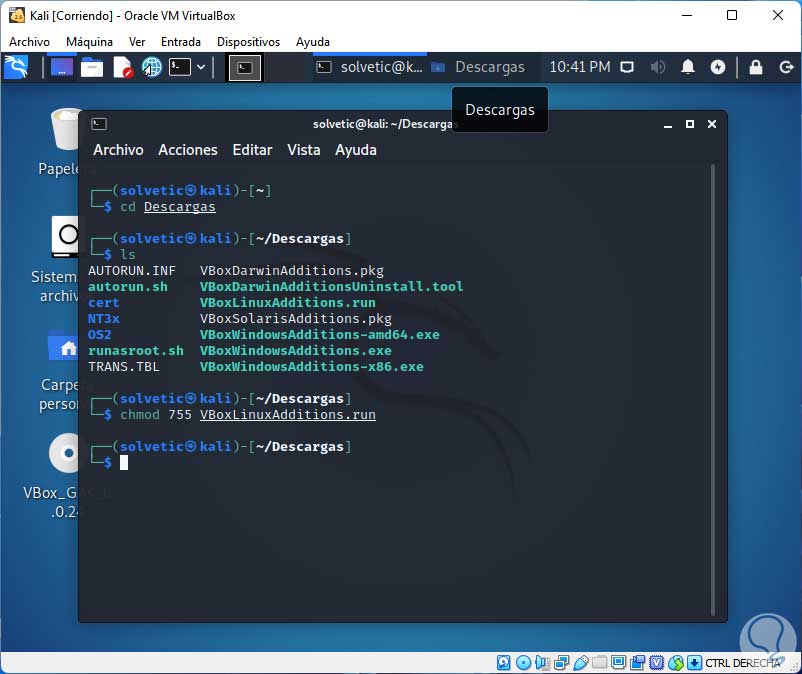Open VirtualBox Dispositivos menu
802x674 pixels.
coord(248,42)
